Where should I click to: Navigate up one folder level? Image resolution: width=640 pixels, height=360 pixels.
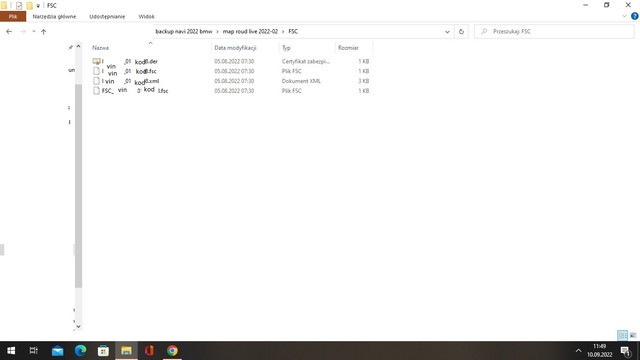coord(44,31)
